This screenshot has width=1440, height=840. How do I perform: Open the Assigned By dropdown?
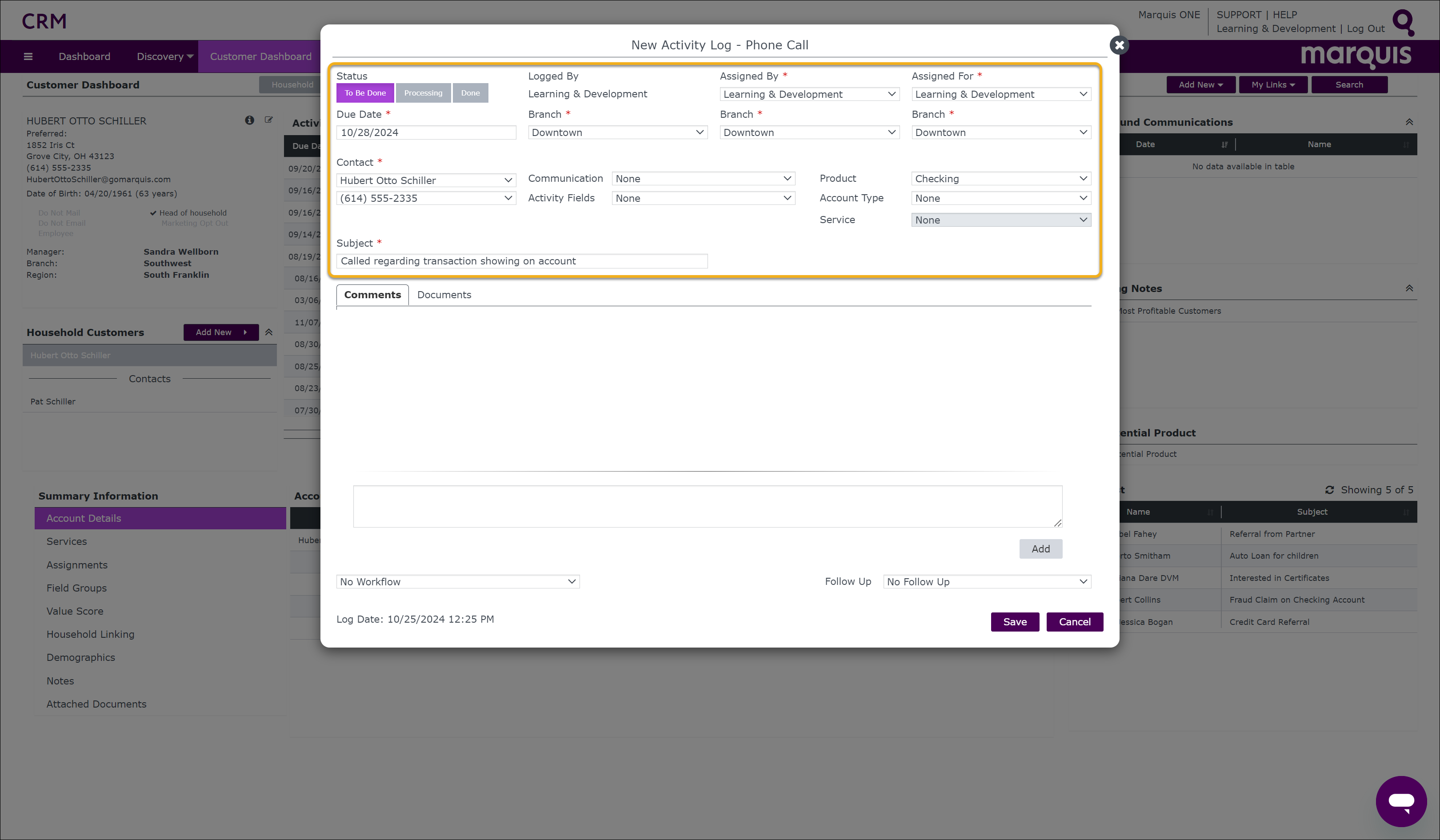(809, 94)
